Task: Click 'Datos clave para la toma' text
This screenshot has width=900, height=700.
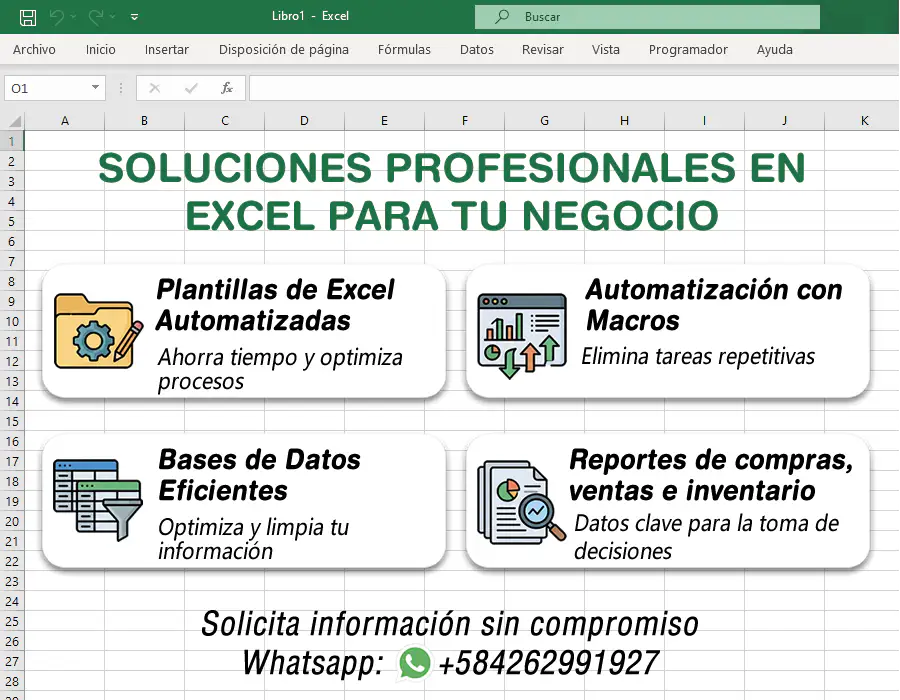Action: click(x=697, y=523)
